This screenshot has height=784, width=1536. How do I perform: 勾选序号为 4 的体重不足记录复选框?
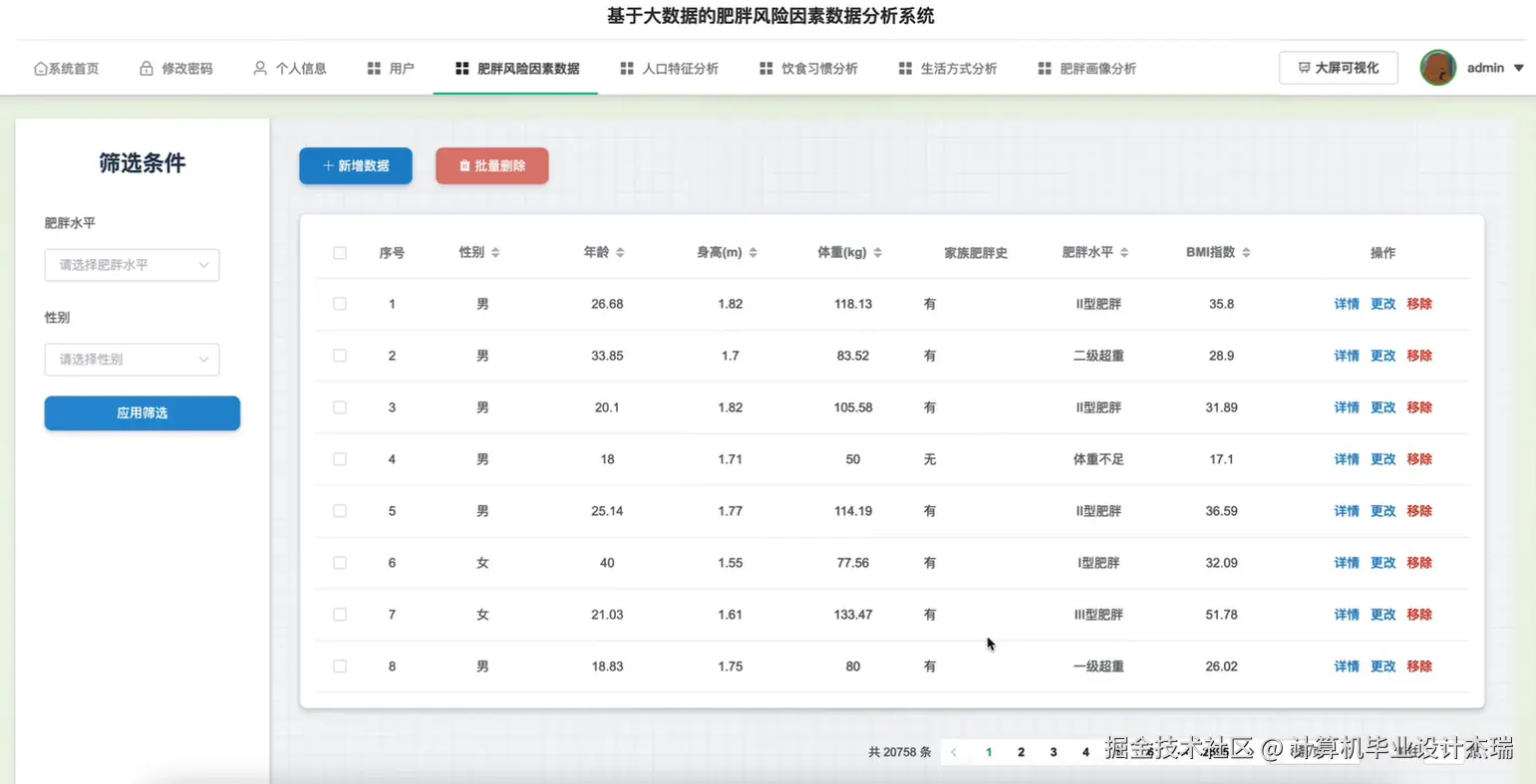tap(339, 459)
